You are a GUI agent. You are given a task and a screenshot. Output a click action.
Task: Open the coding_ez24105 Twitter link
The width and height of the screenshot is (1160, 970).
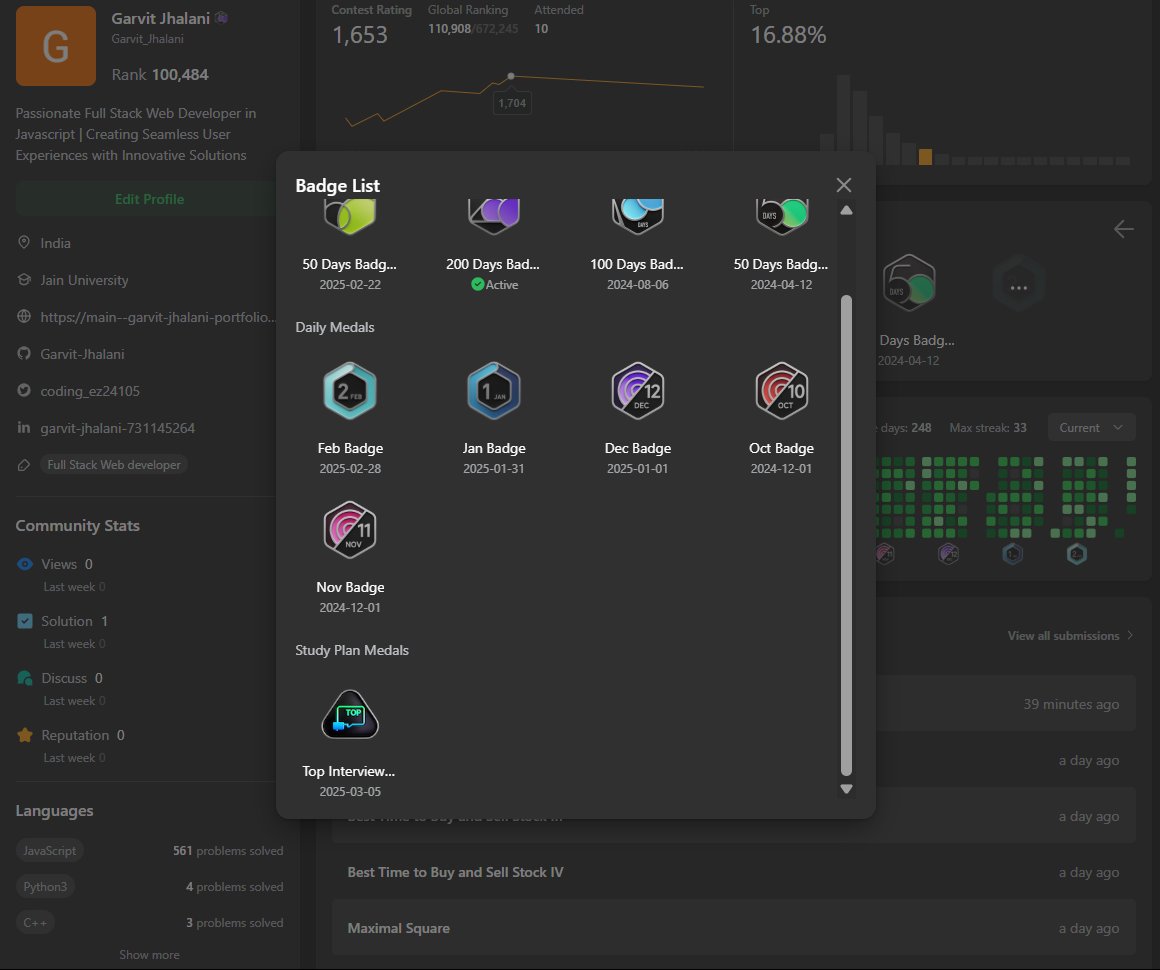tap(90, 391)
